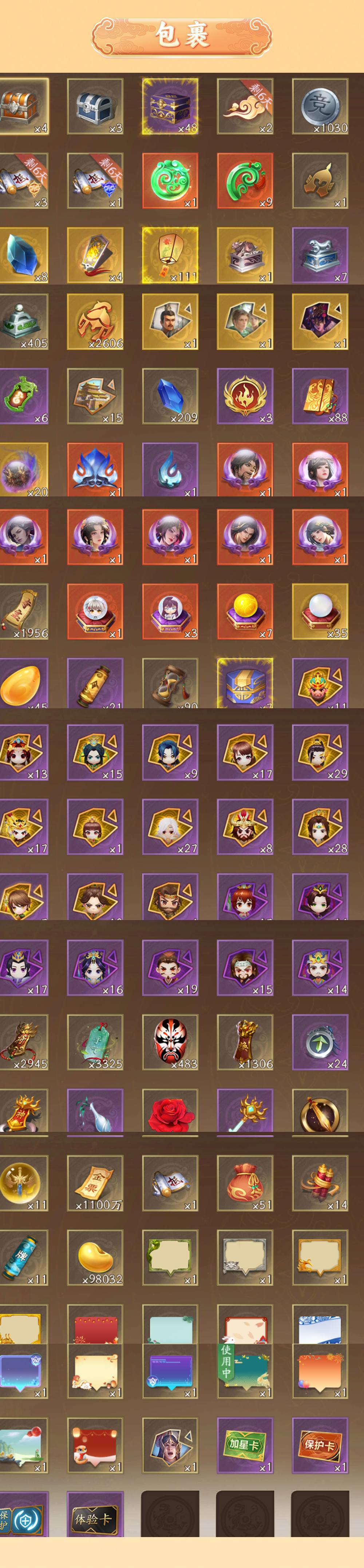Select the sky lantern item x111
Image resolution: width=364 pixels, height=1568 pixels.
pos(170,255)
